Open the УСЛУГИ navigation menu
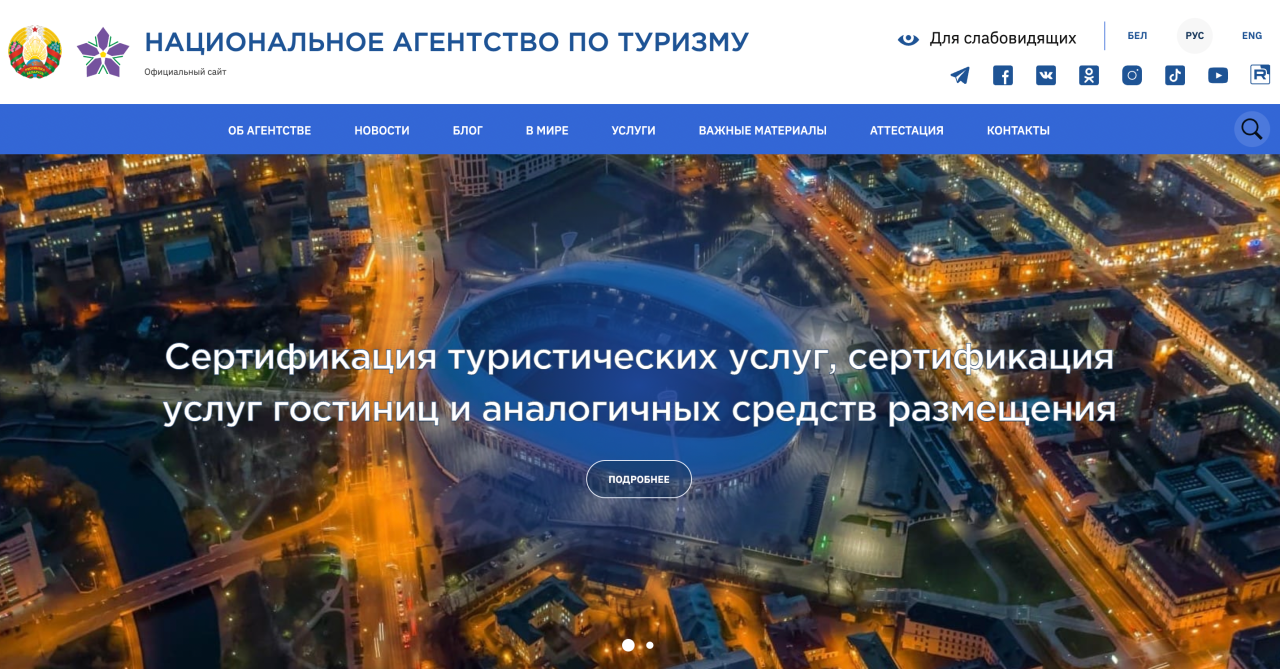 632,129
